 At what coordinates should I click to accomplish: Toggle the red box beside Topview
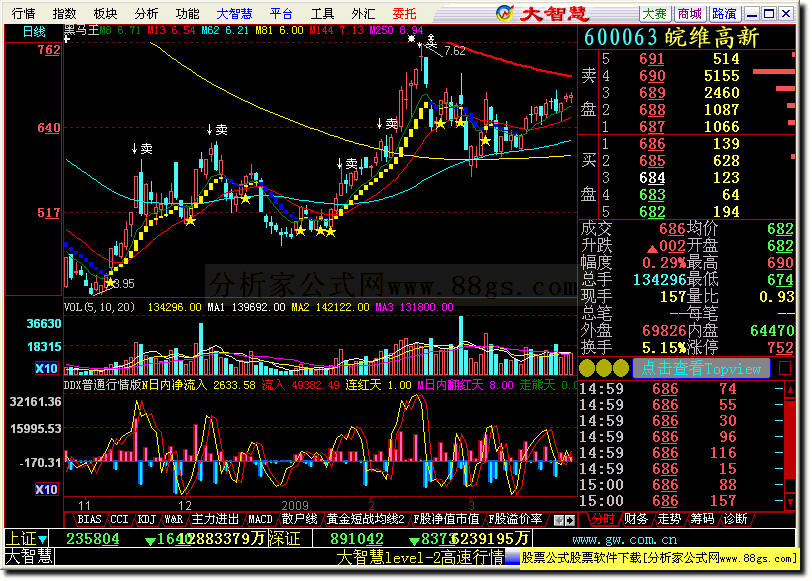(x=785, y=368)
